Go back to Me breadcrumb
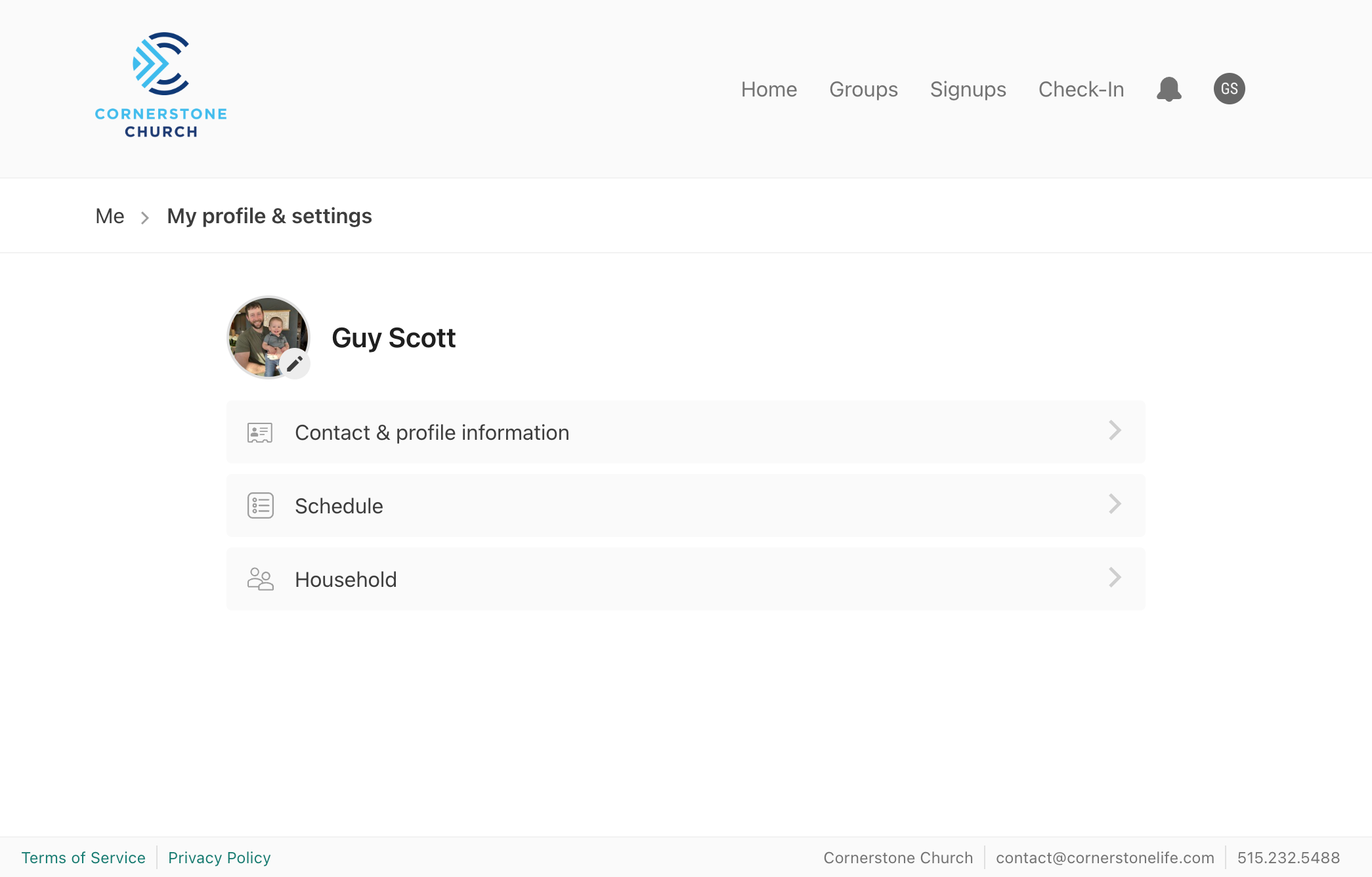 click(x=110, y=216)
